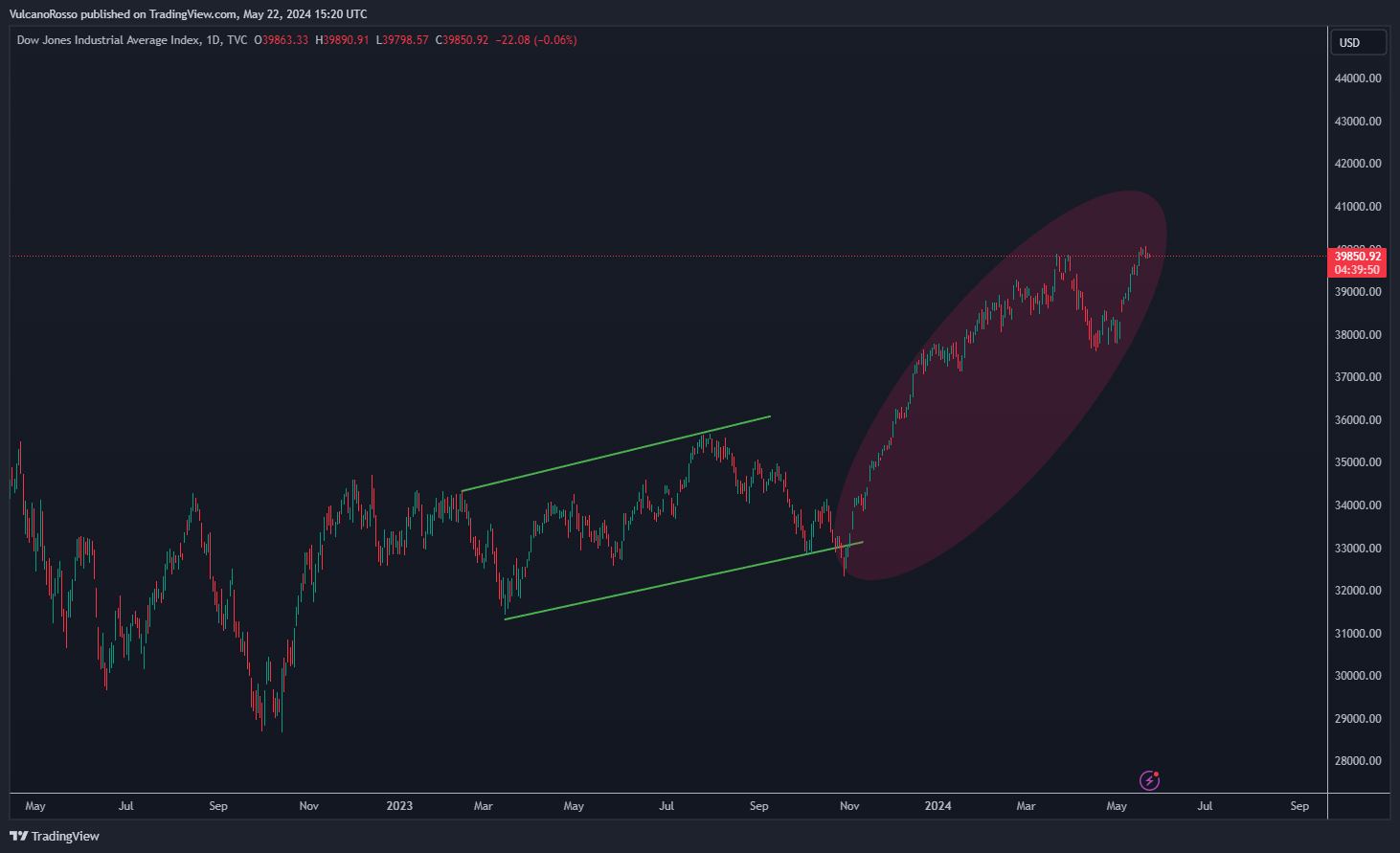Select the lower green channel trend line
Viewport: 1400px width, 853px height.
pos(684,580)
